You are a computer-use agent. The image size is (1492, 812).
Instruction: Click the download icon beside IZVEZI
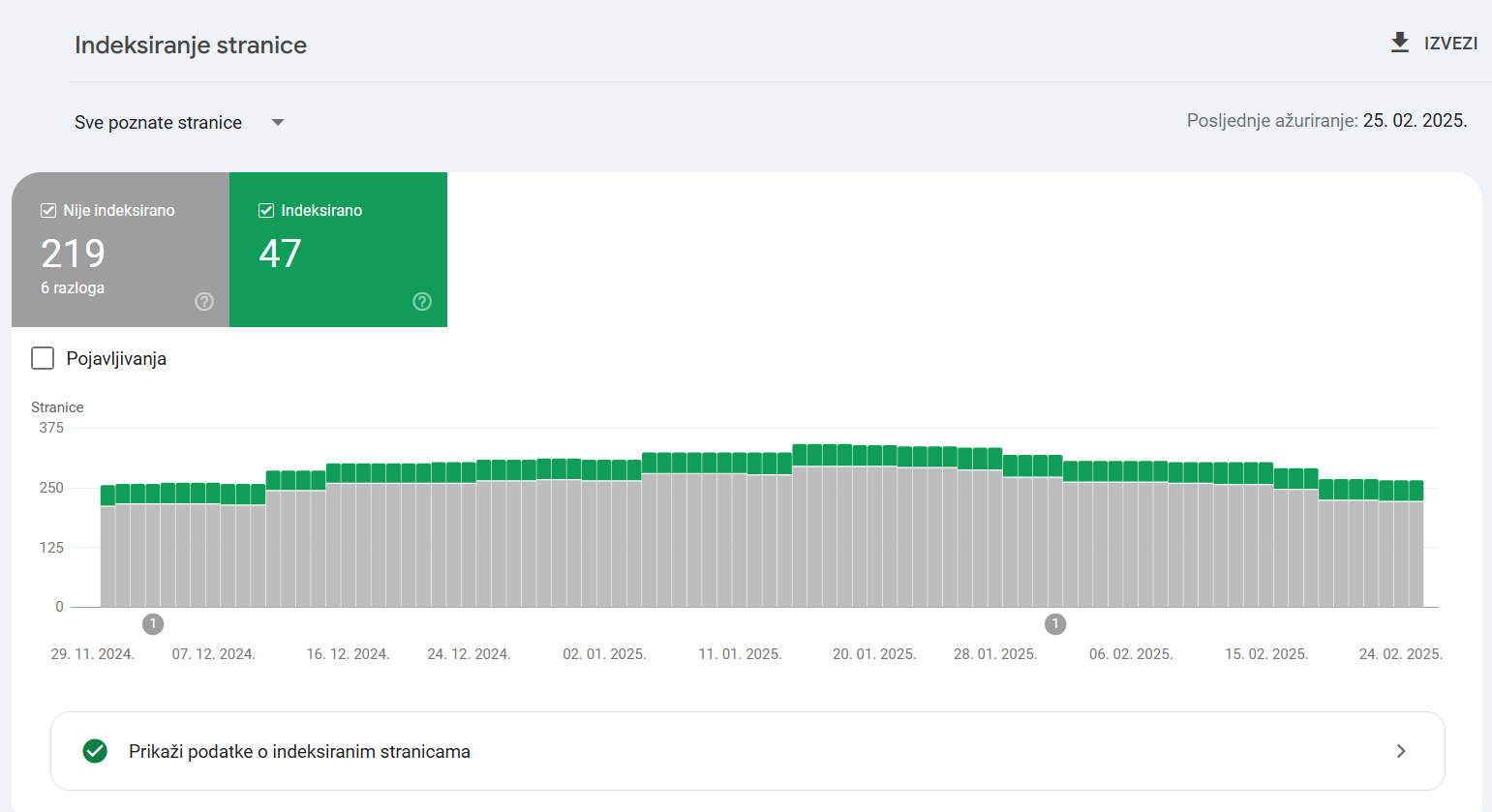click(x=1399, y=43)
